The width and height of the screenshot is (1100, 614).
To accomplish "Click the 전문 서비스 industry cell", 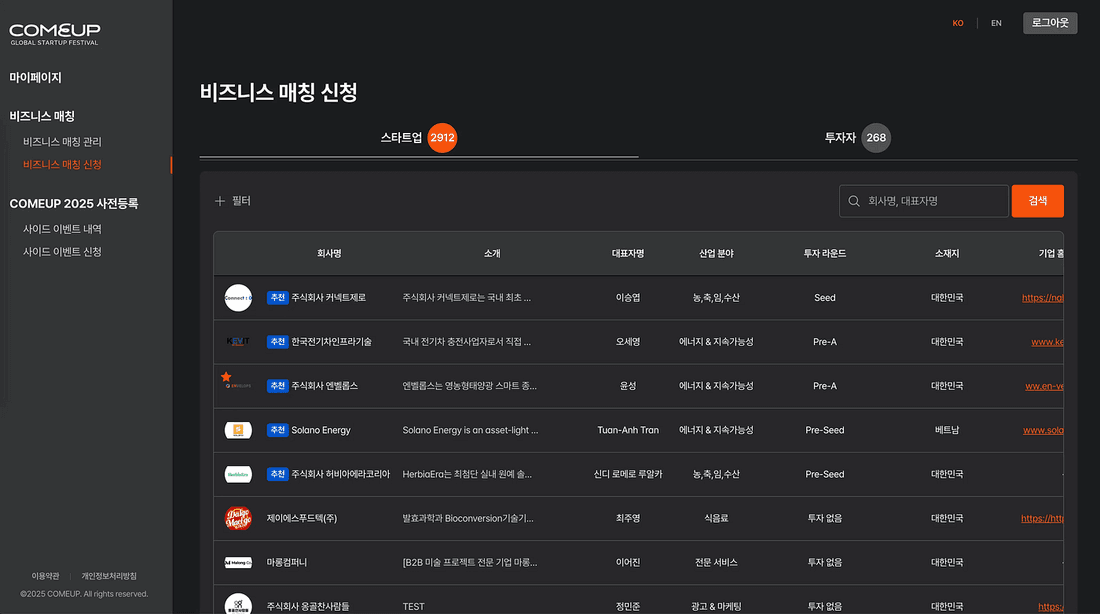I will pos(716,563).
